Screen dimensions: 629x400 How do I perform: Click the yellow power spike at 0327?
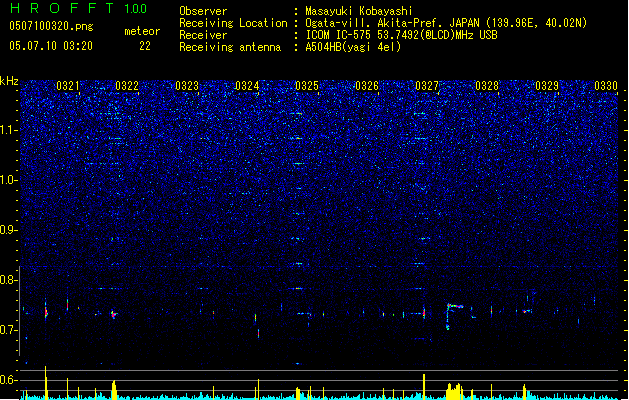tap(424, 387)
